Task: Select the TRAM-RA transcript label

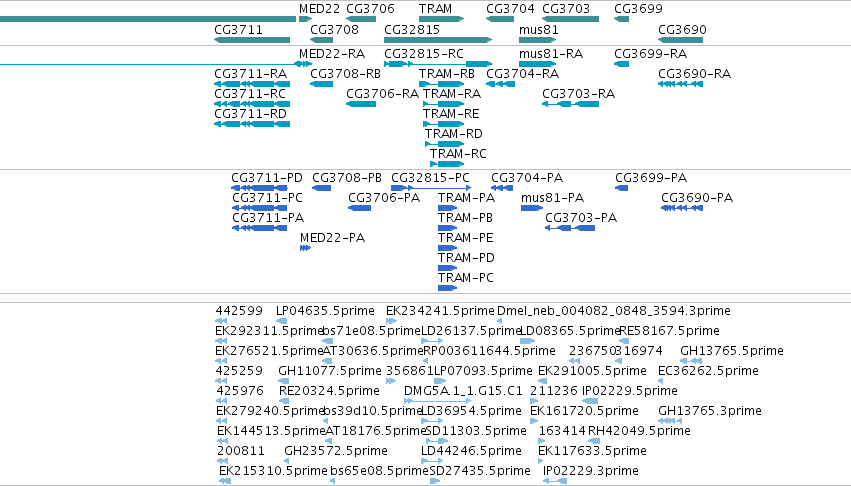Action: (x=452, y=94)
